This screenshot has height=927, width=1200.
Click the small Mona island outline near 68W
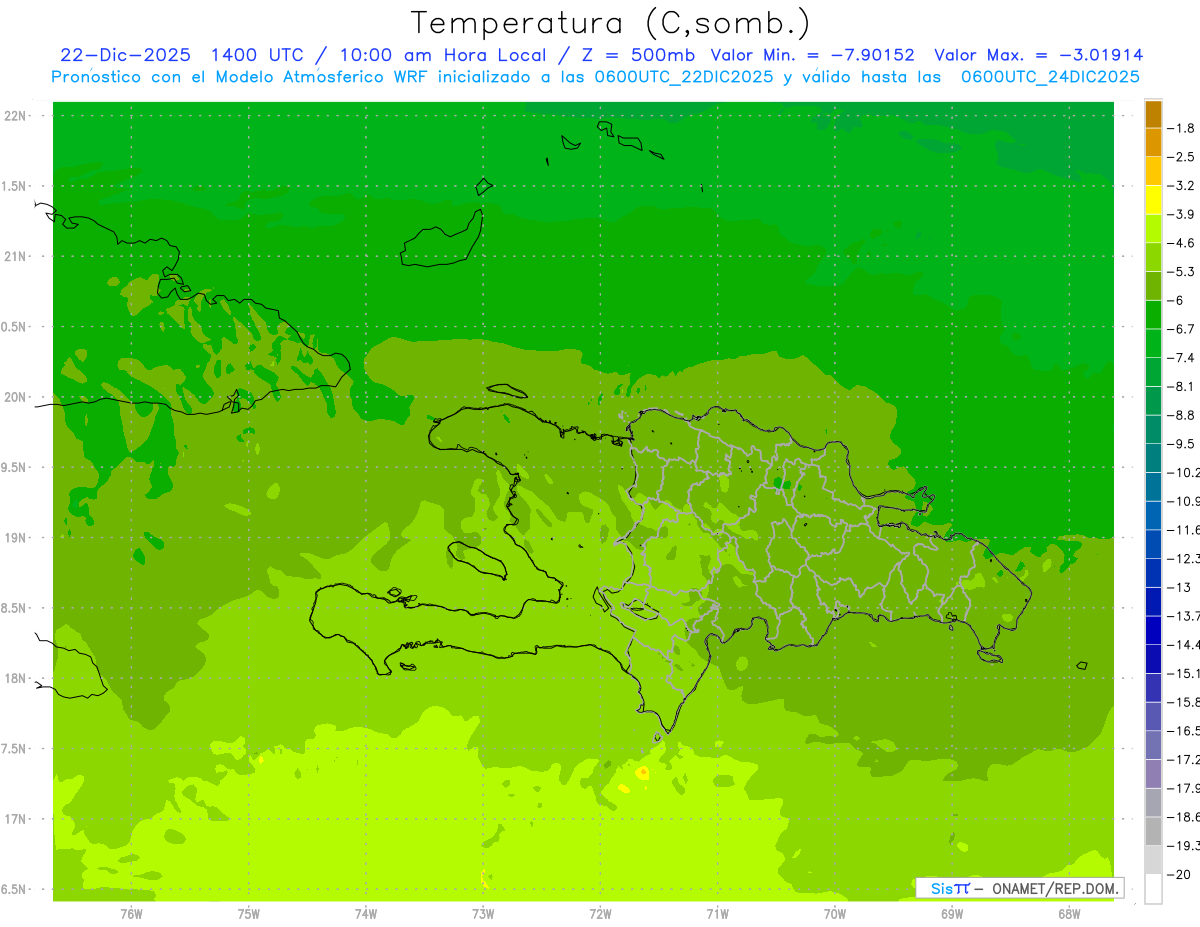coord(1081,665)
